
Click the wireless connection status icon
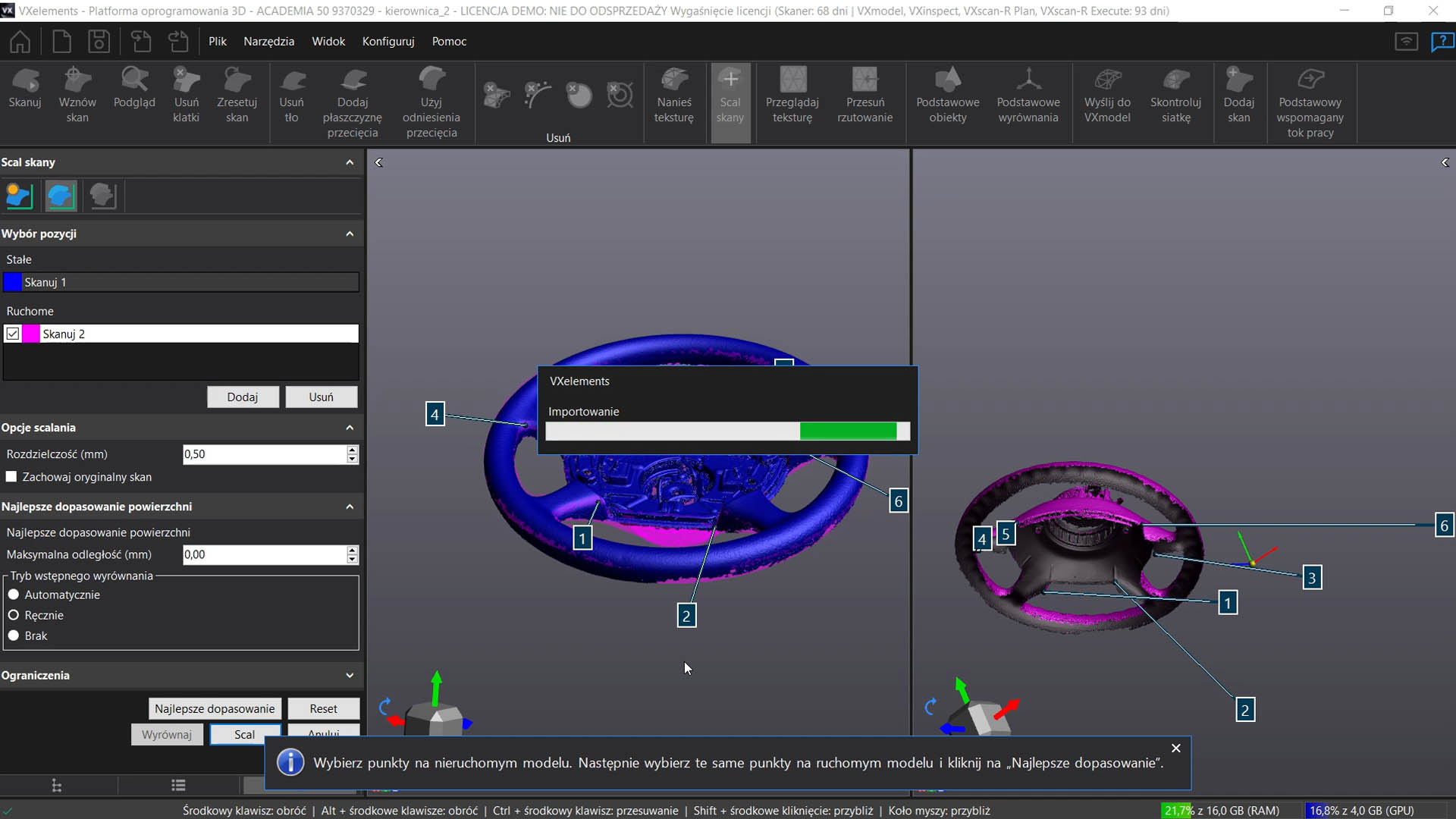(x=1407, y=42)
